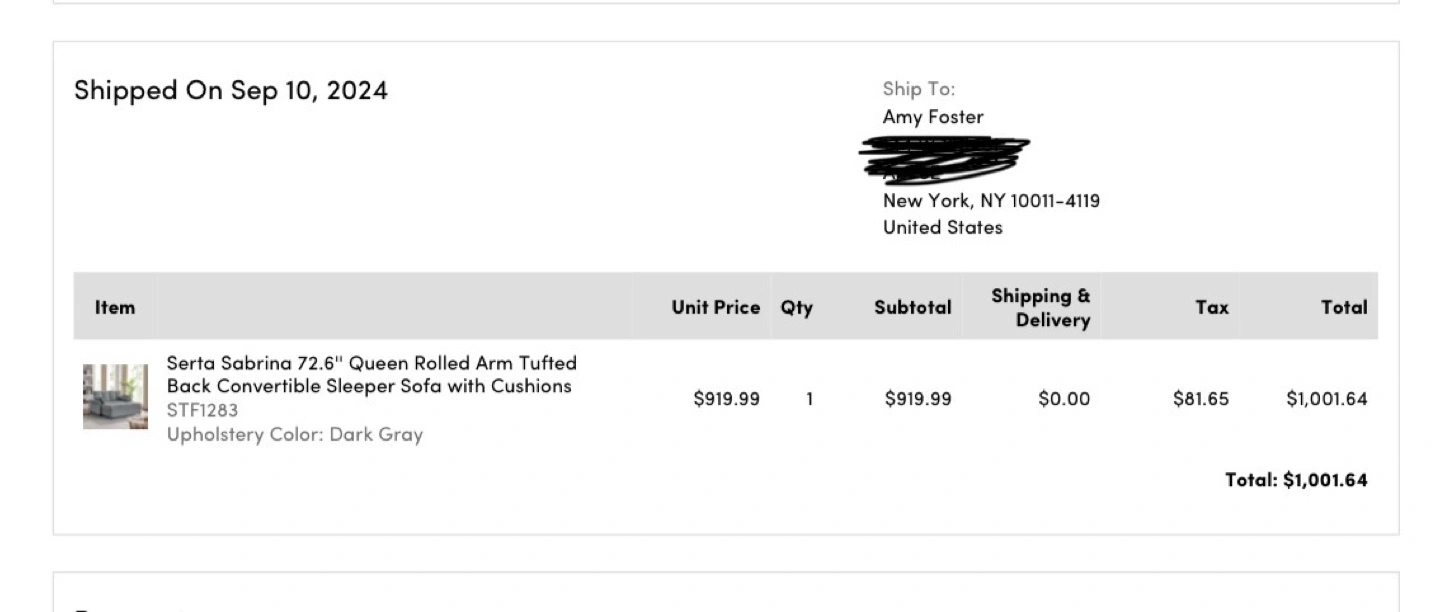1440x612 pixels.
Task: Click the Item column header
Action: coord(115,307)
